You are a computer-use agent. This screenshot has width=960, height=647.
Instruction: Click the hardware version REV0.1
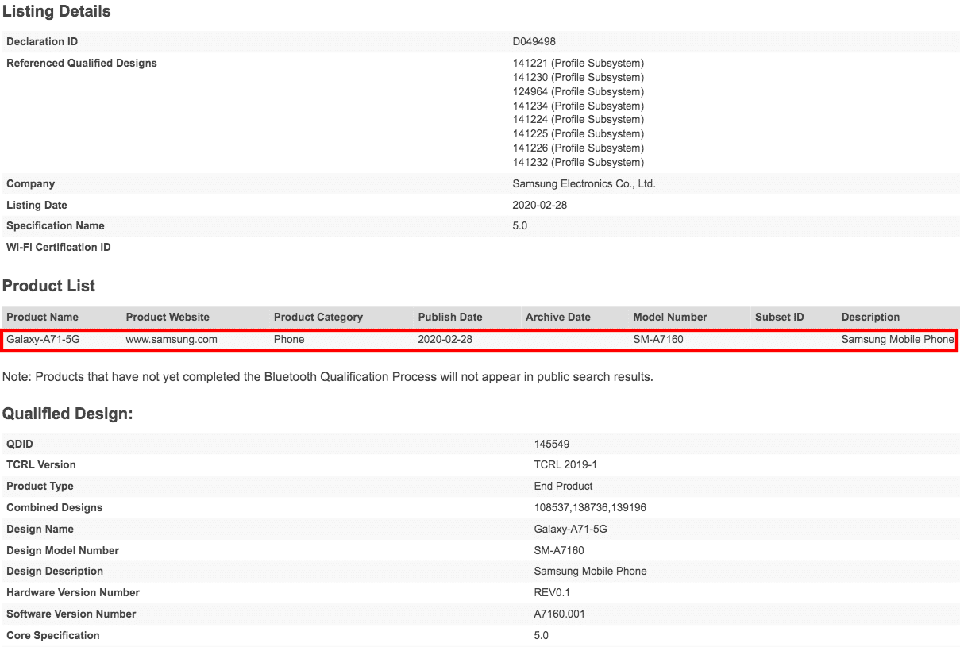[552, 593]
